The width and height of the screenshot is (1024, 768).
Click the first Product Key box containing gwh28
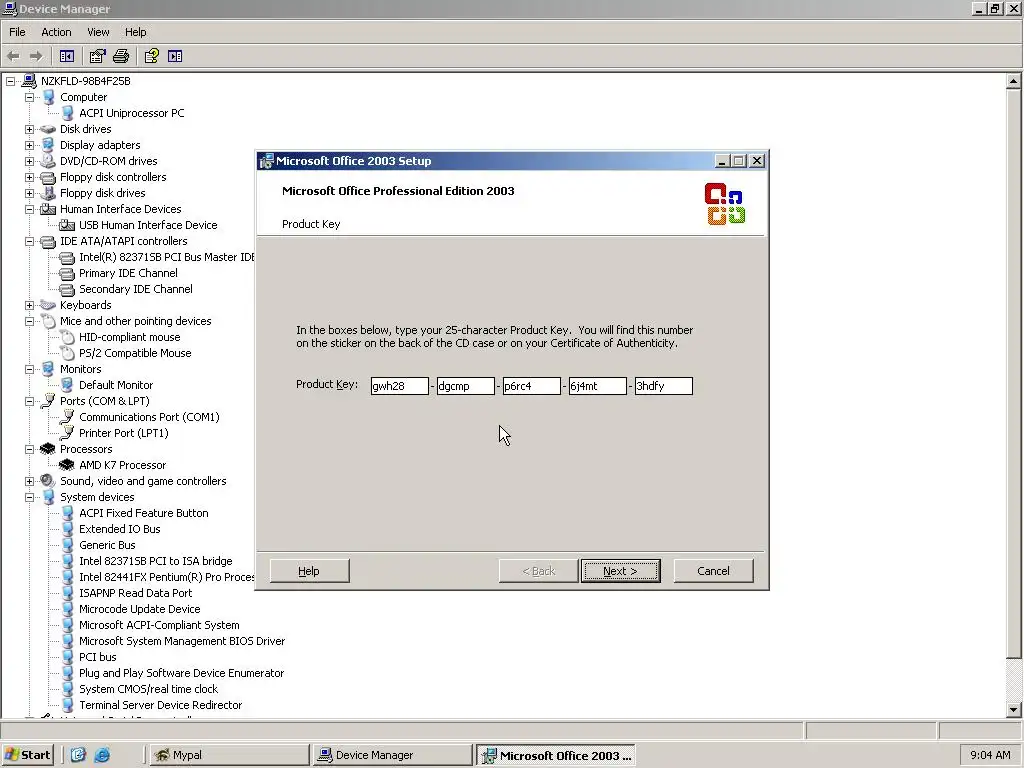click(x=400, y=386)
